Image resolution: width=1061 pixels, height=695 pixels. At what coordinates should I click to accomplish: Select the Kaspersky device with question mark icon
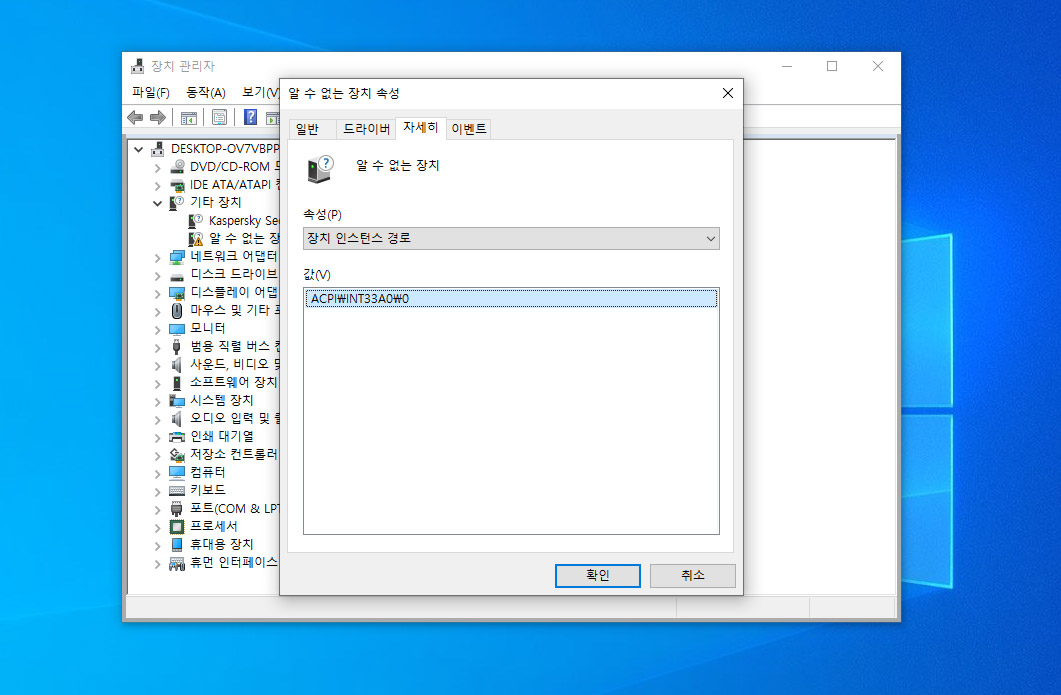[196, 220]
